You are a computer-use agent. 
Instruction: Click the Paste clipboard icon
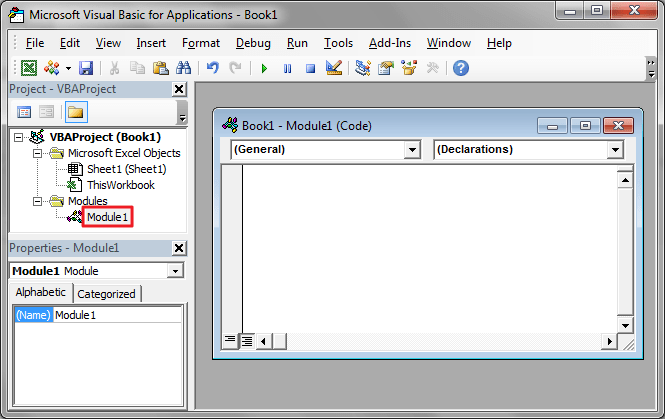161,68
